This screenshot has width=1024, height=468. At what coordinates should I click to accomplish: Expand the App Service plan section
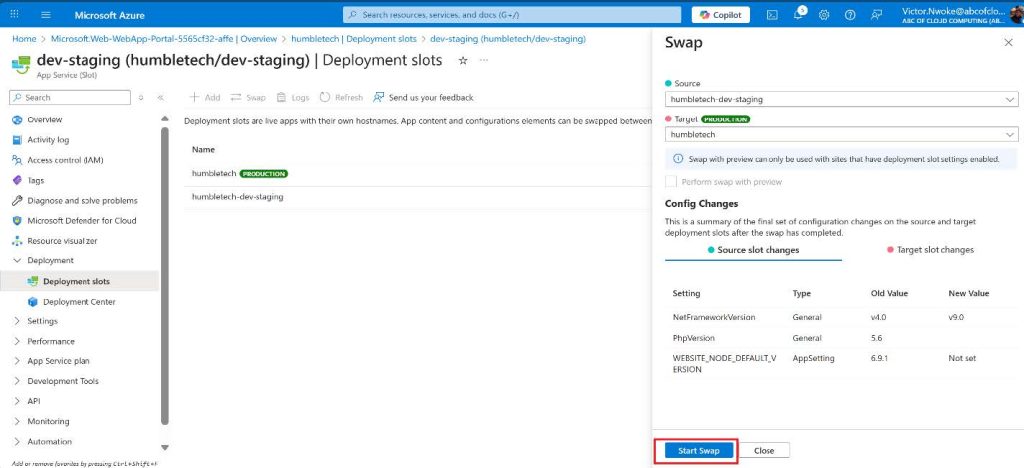[17, 361]
